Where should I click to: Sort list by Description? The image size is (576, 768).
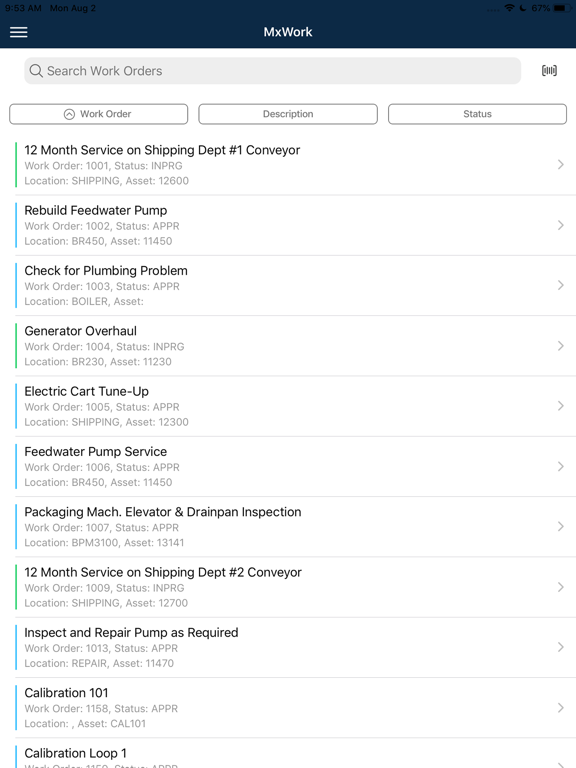click(288, 114)
